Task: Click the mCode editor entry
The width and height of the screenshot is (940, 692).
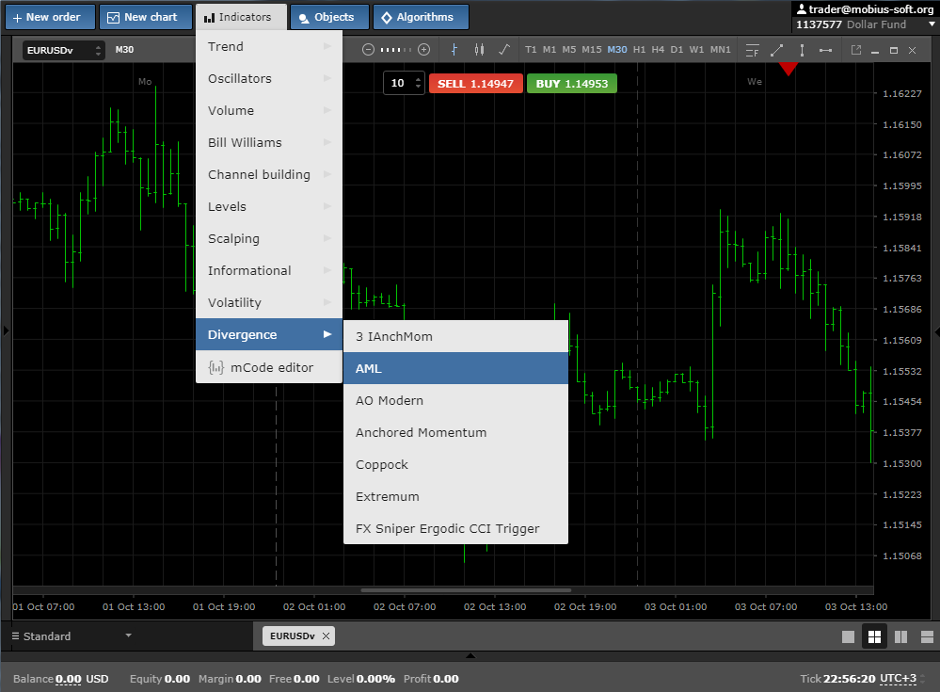Action: point(269,368)
